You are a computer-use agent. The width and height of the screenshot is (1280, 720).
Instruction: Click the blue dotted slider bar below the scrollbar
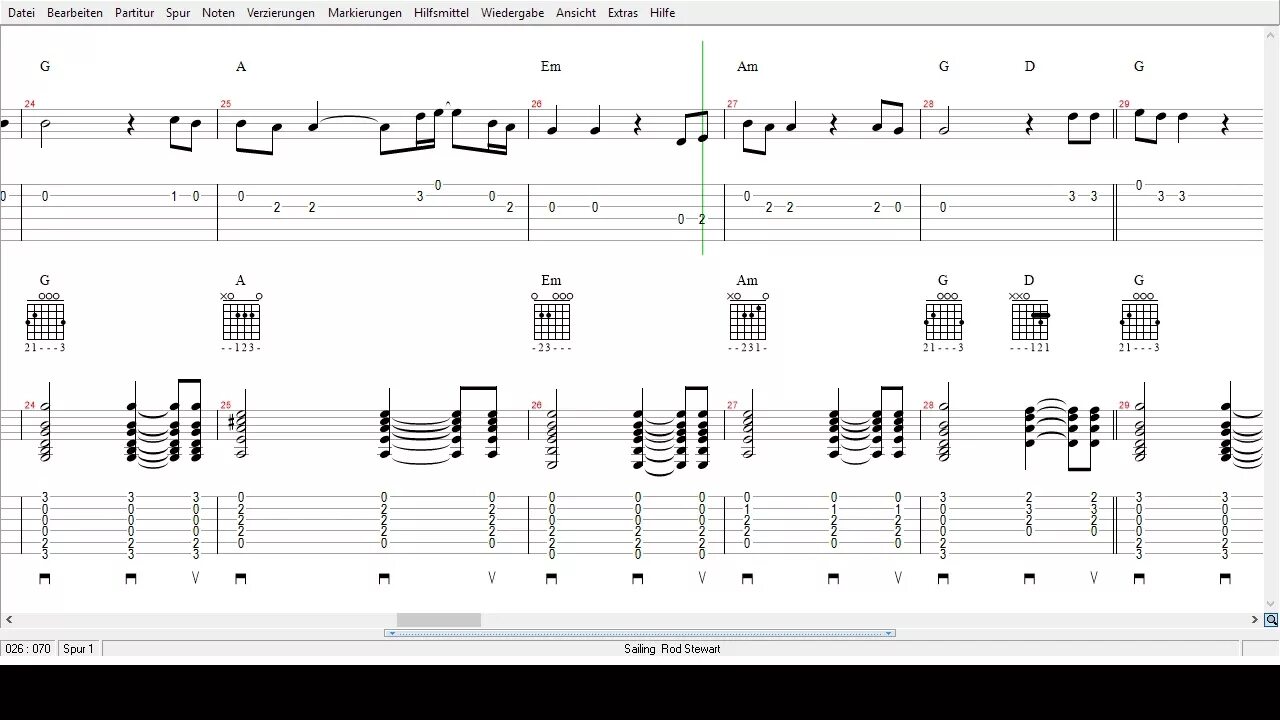[x=640, y=633]
